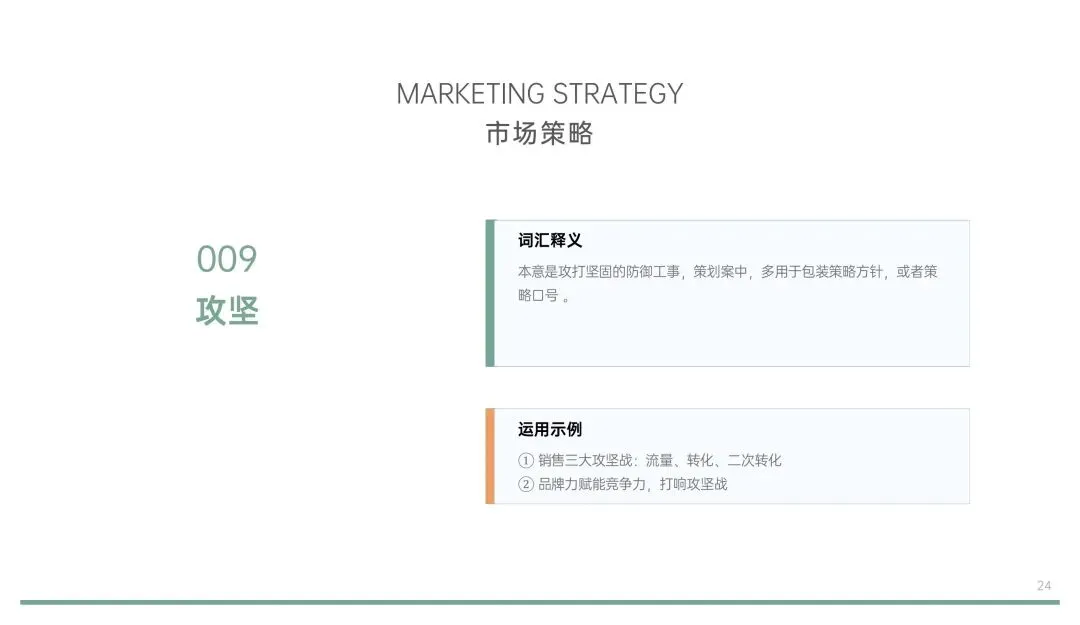Viewport: 1080px width, 625px height.
Task: Click text 打响攻坚战 in second example
Action: pyautogui.click(x=693, y=484)
